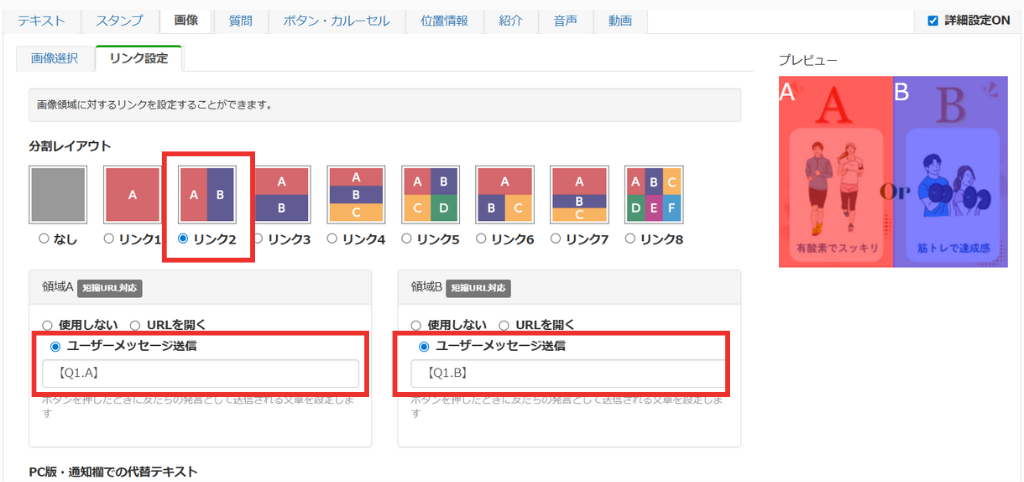Image resolution: width=1024 pixels, height=482 pixels.
Task: Open the 画像選択 sub-tab
Action: point(54,58)
